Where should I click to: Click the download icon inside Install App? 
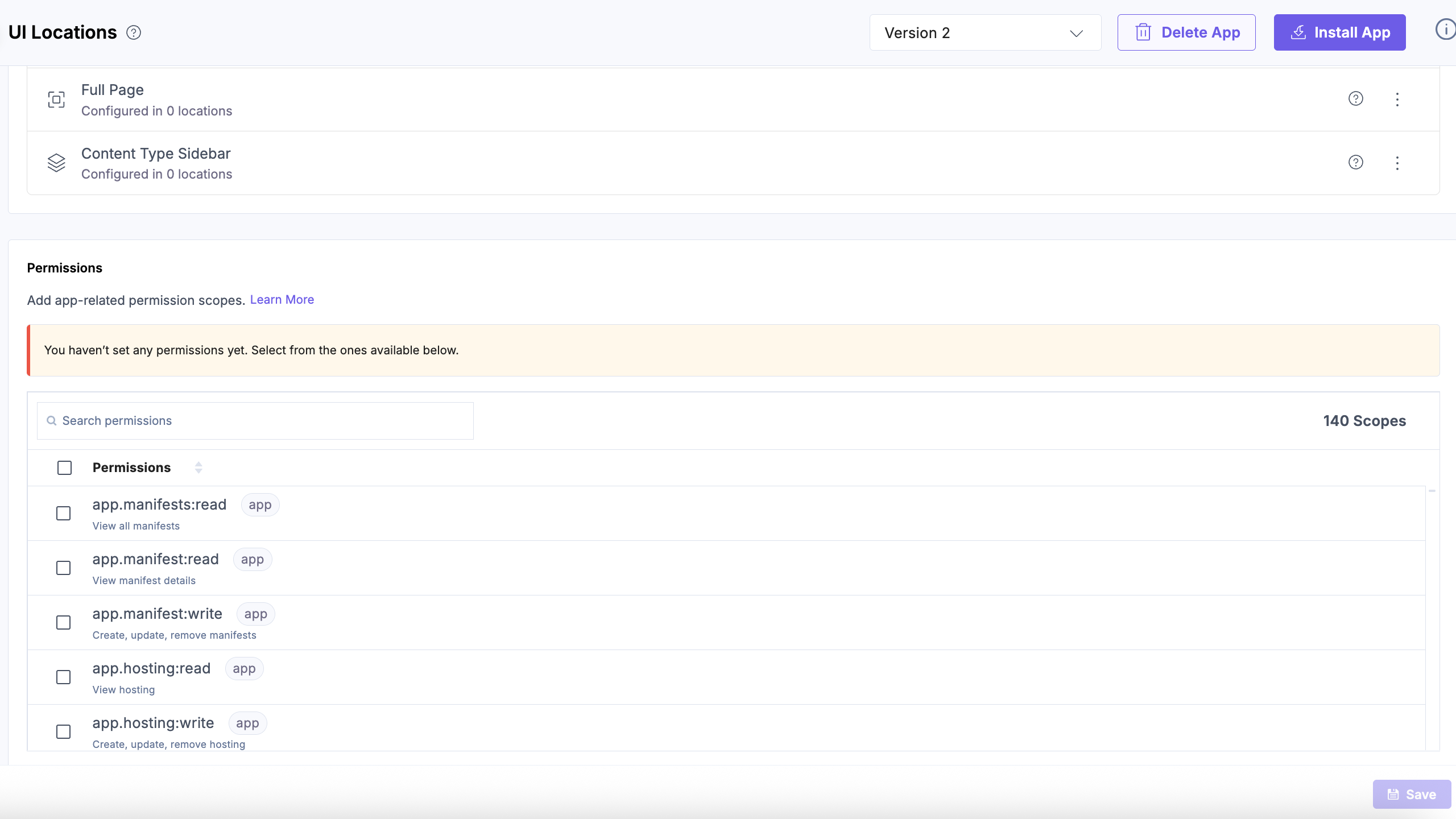pos(1299,33)
